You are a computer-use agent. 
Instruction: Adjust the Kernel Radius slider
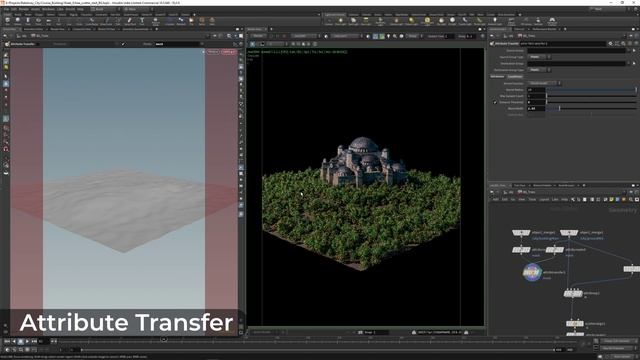pyautogui.click(x=591, y=89)
